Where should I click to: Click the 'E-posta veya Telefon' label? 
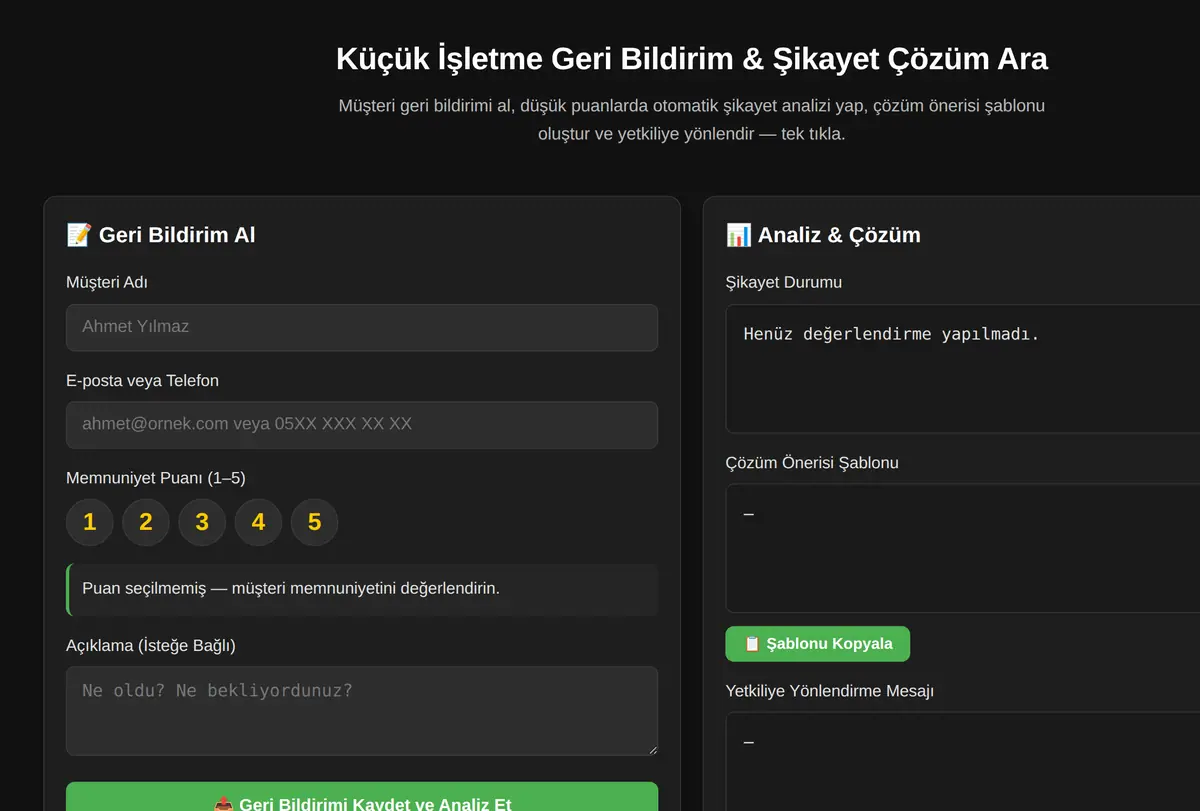pos(142,380)
